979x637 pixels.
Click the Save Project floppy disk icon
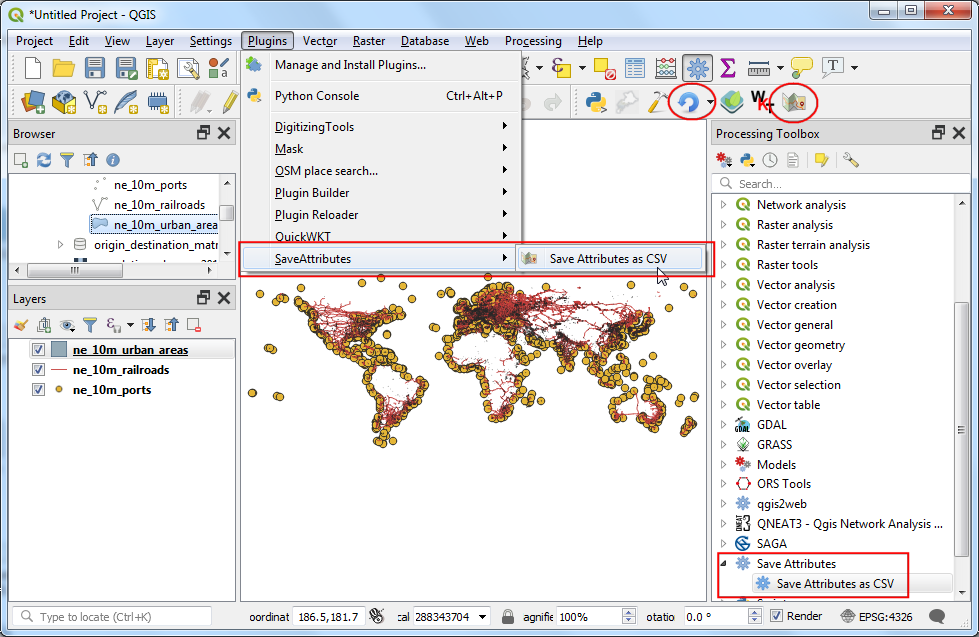(x=95, y=68)
